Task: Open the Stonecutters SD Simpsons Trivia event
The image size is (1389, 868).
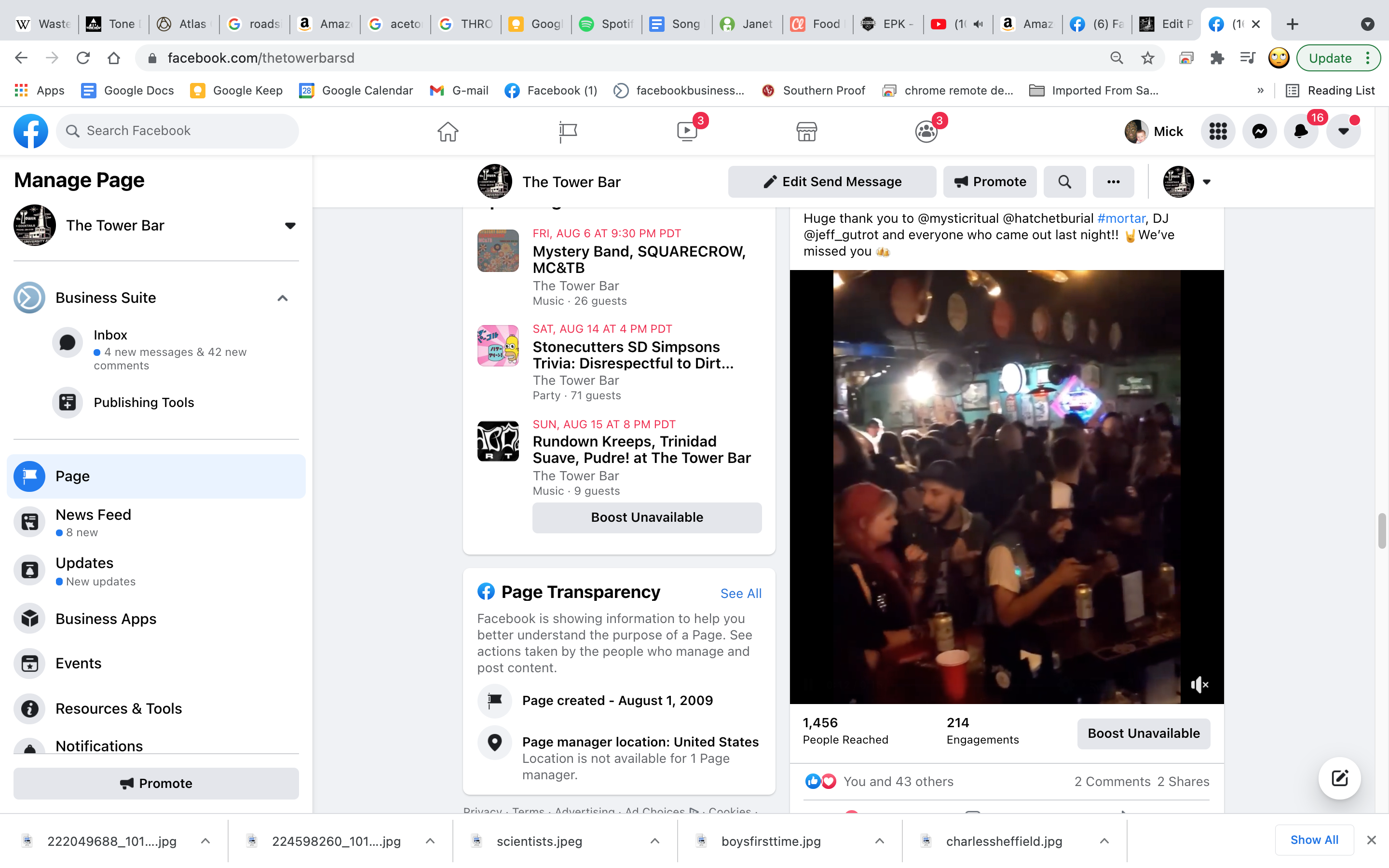Action: pyautogui.click(x=632, y=355)
